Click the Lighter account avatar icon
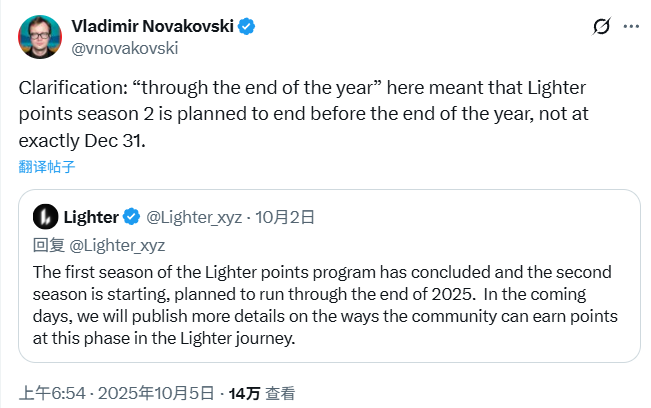Viewport: 651px width, 408px height. (x=45, y=217)
